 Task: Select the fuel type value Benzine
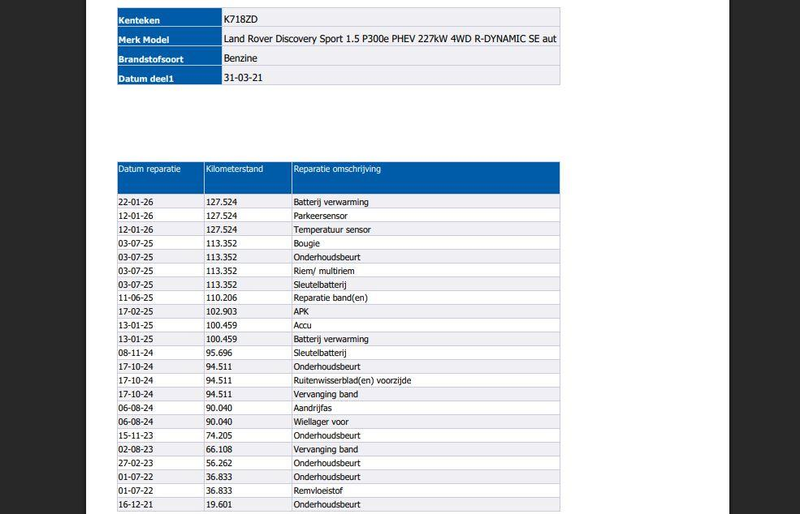click(x=240, y=58)
